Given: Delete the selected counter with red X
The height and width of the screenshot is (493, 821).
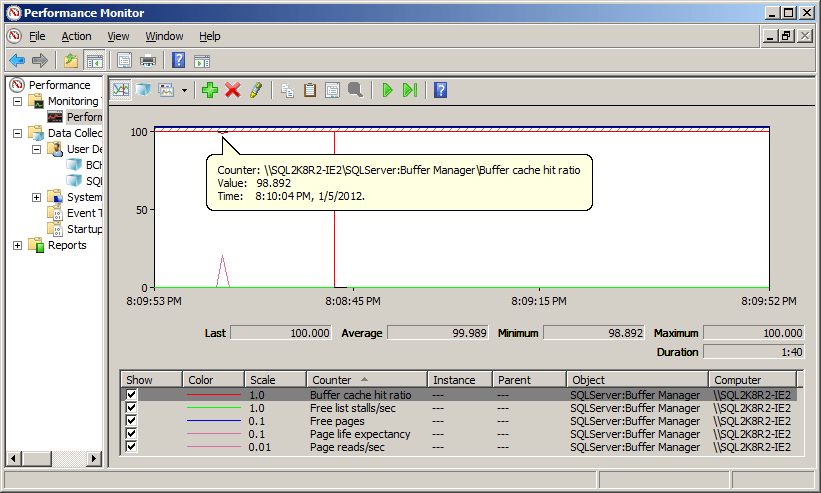Looking at the screenshot, I should click(x=233, y=90).
